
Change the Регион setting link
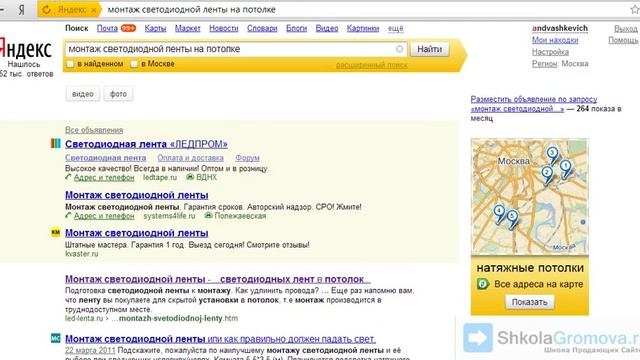(x=544, y=64)
